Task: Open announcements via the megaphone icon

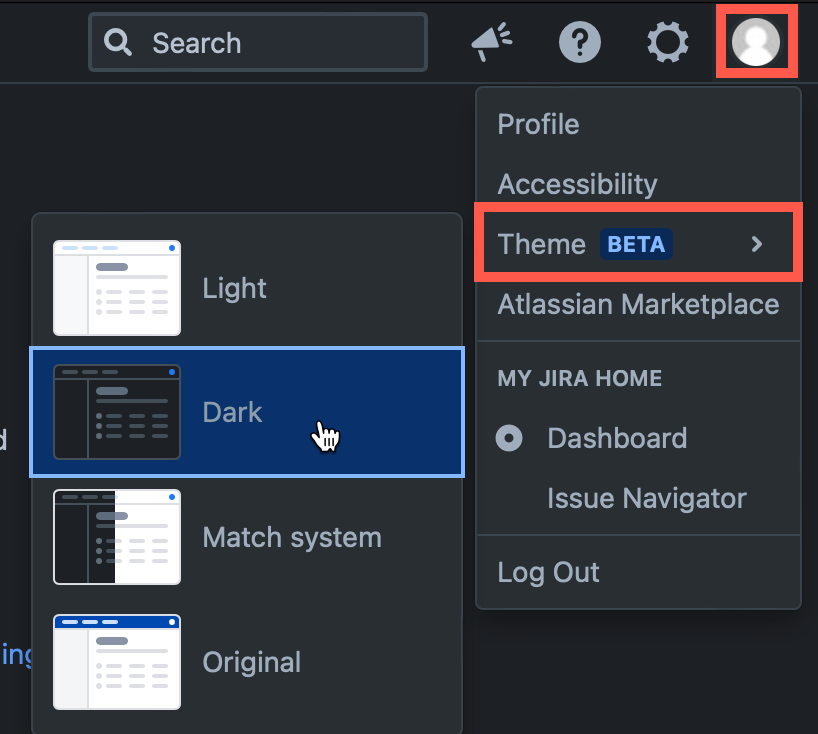Action: [491, 42]
